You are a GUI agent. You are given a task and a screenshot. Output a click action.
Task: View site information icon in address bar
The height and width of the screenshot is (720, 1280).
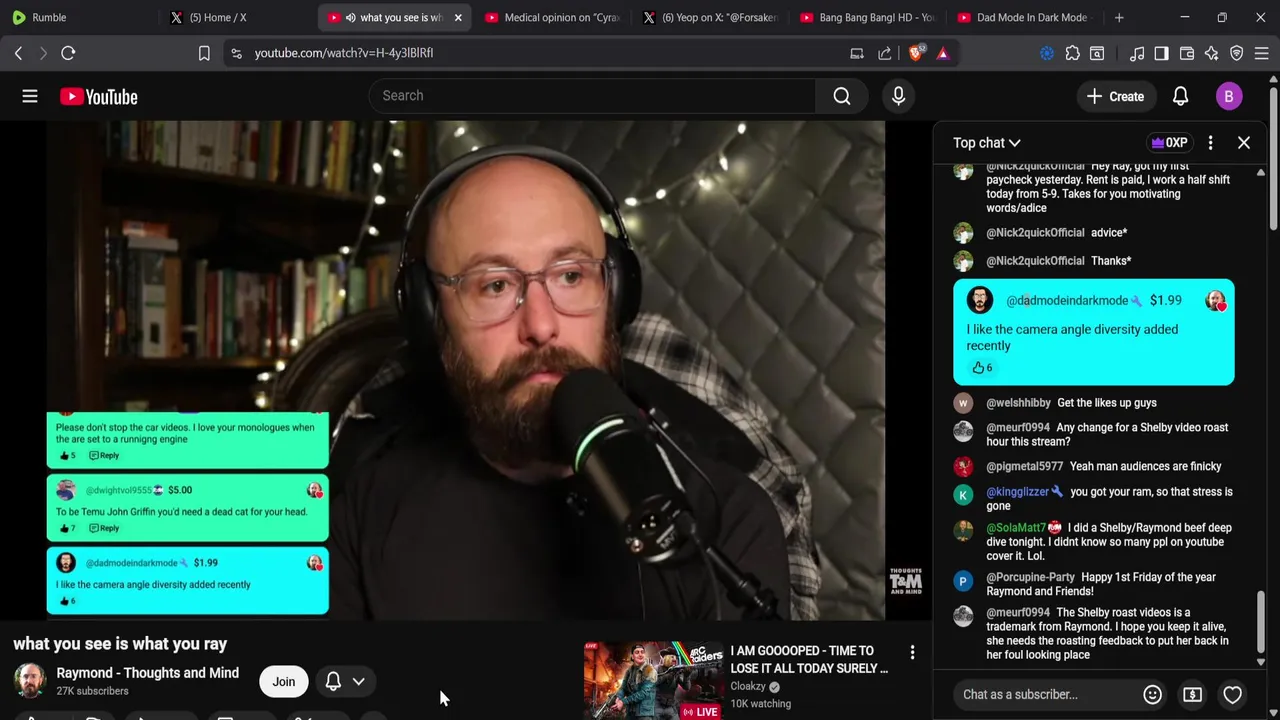coord(236,53)
